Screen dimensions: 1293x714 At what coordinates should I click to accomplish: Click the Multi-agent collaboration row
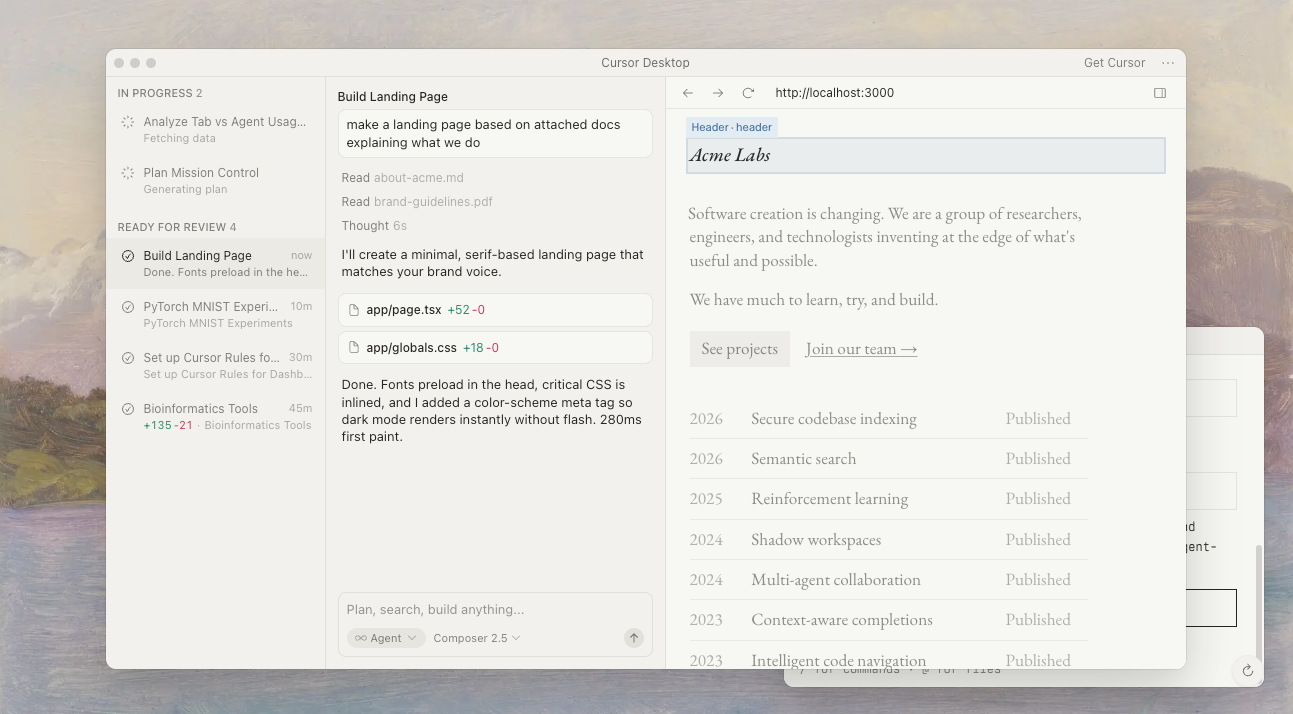click(888, 580)
